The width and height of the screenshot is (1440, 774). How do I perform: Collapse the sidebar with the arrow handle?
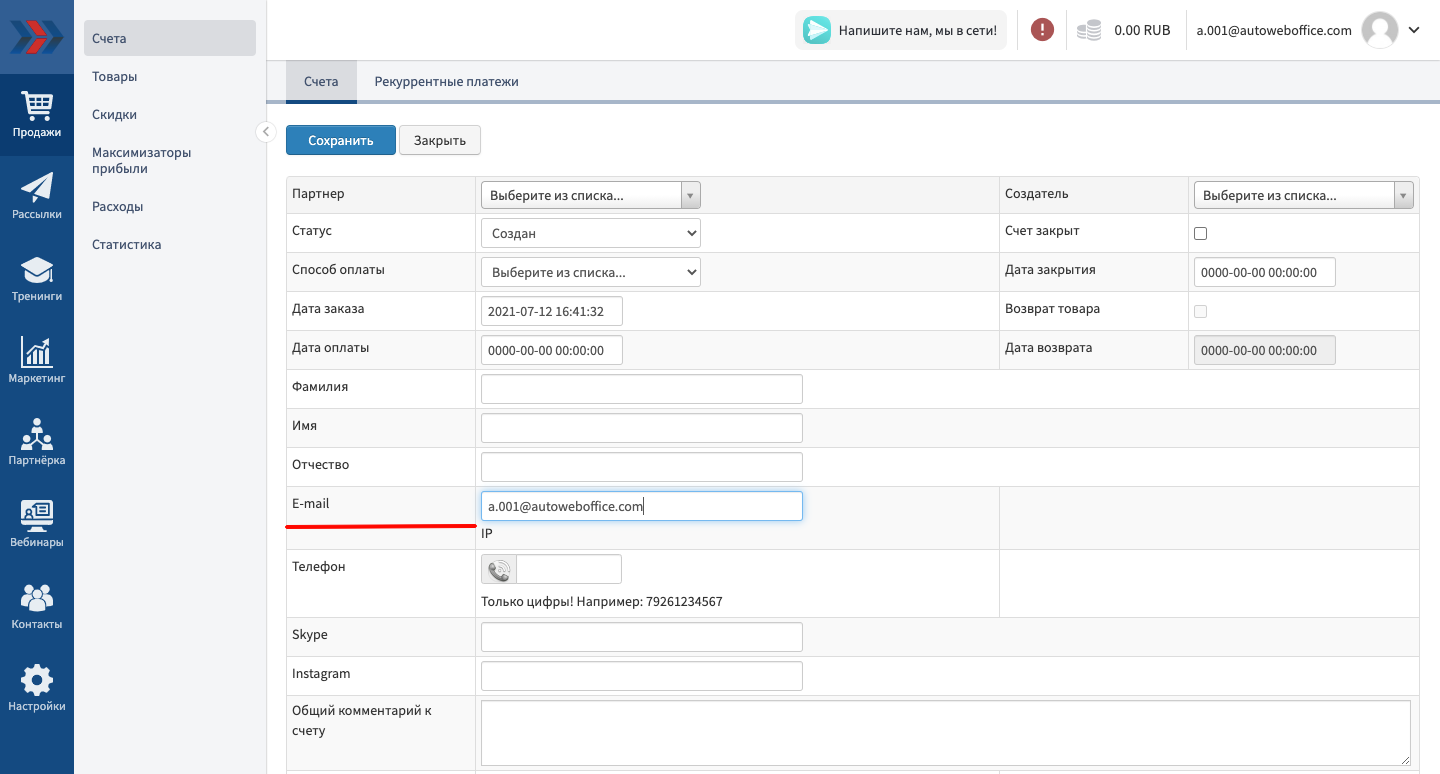tap(265, 132)
